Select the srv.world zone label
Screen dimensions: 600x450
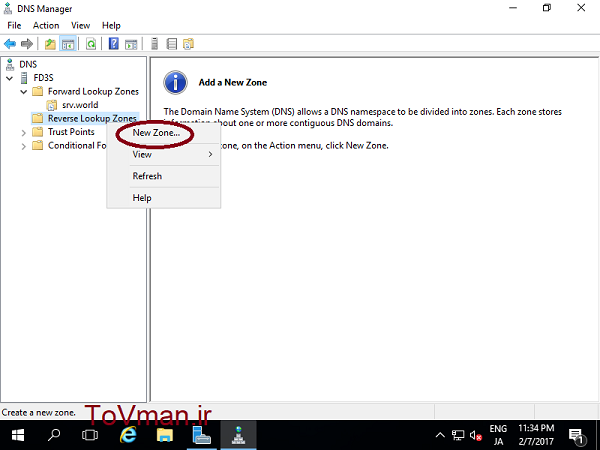(x=80, y=105)
